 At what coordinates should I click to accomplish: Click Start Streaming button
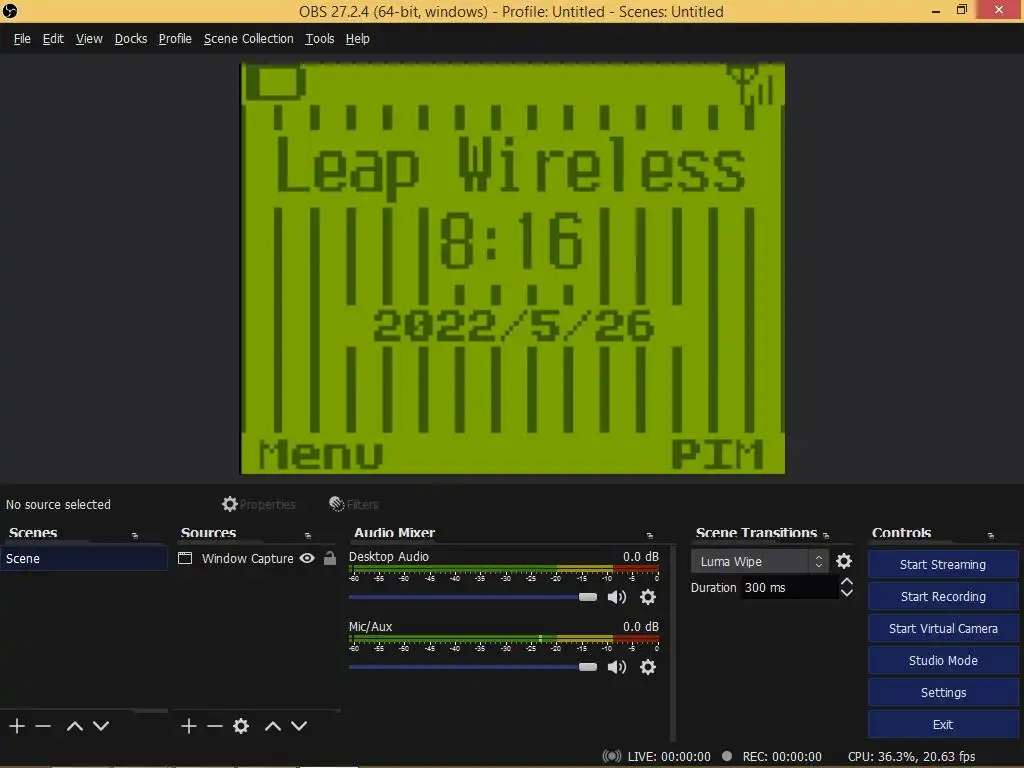click(x=943, y=564)
